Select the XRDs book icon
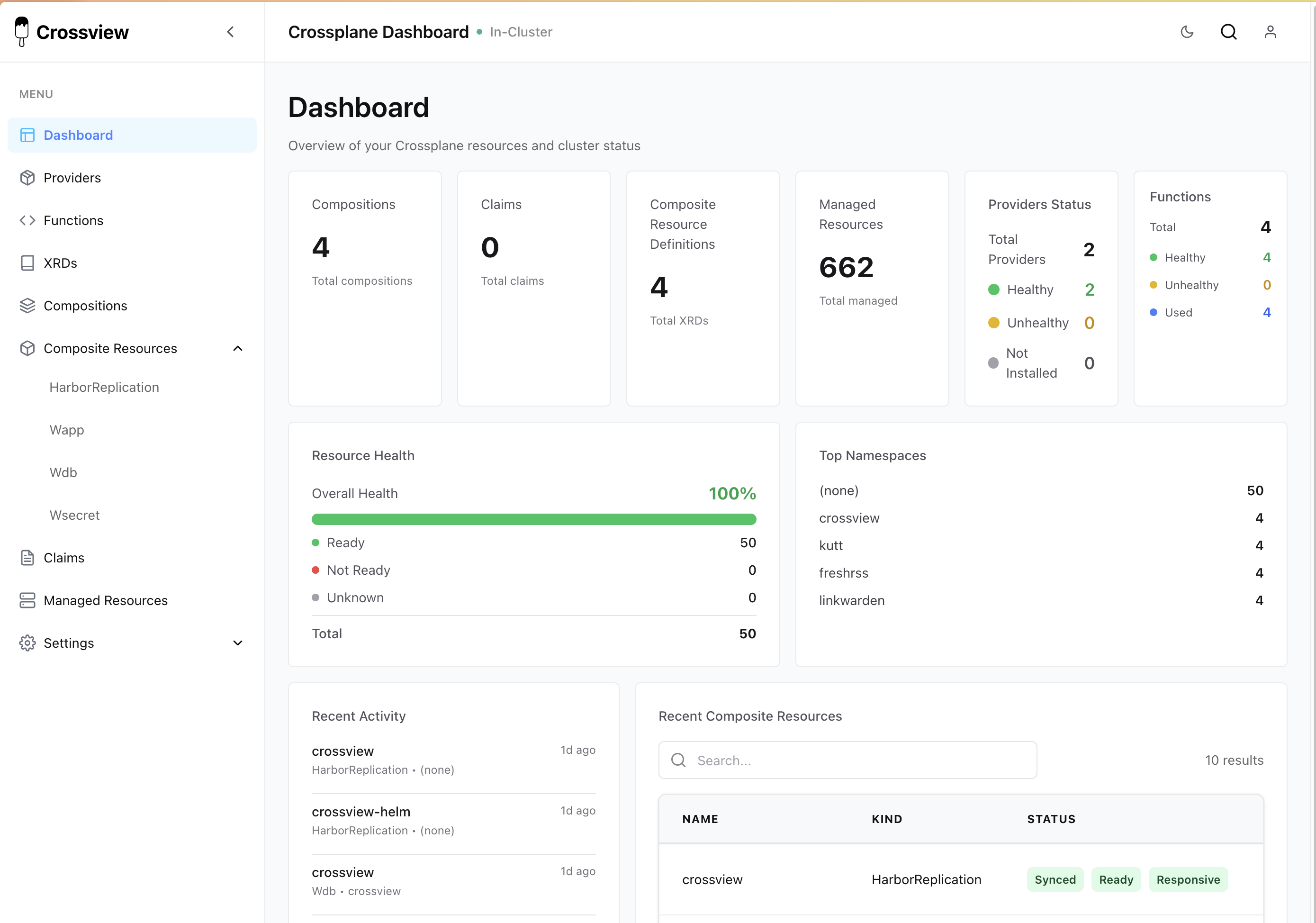 tap(27, 262)
